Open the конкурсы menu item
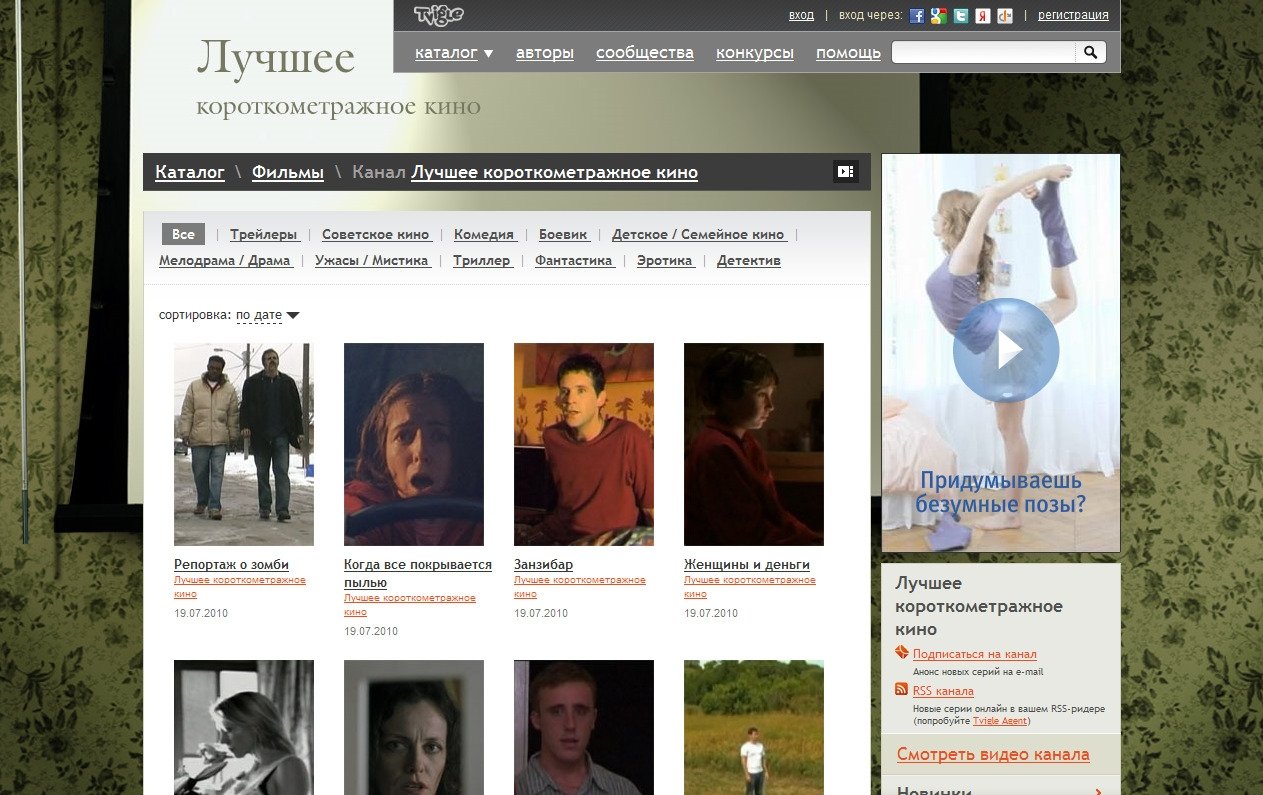This screenshot has width=1263, height=795. pyautogui.click(x=755, y=53)
